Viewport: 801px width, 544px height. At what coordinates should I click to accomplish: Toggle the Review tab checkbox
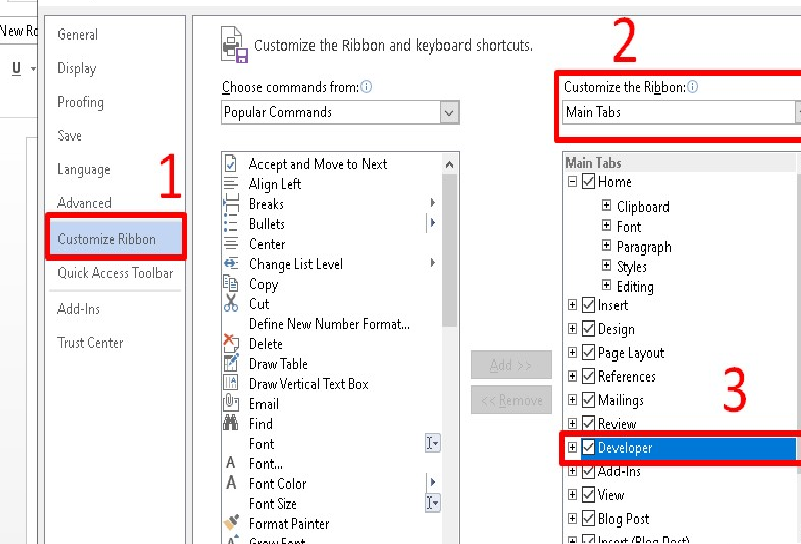click(588, 423)
